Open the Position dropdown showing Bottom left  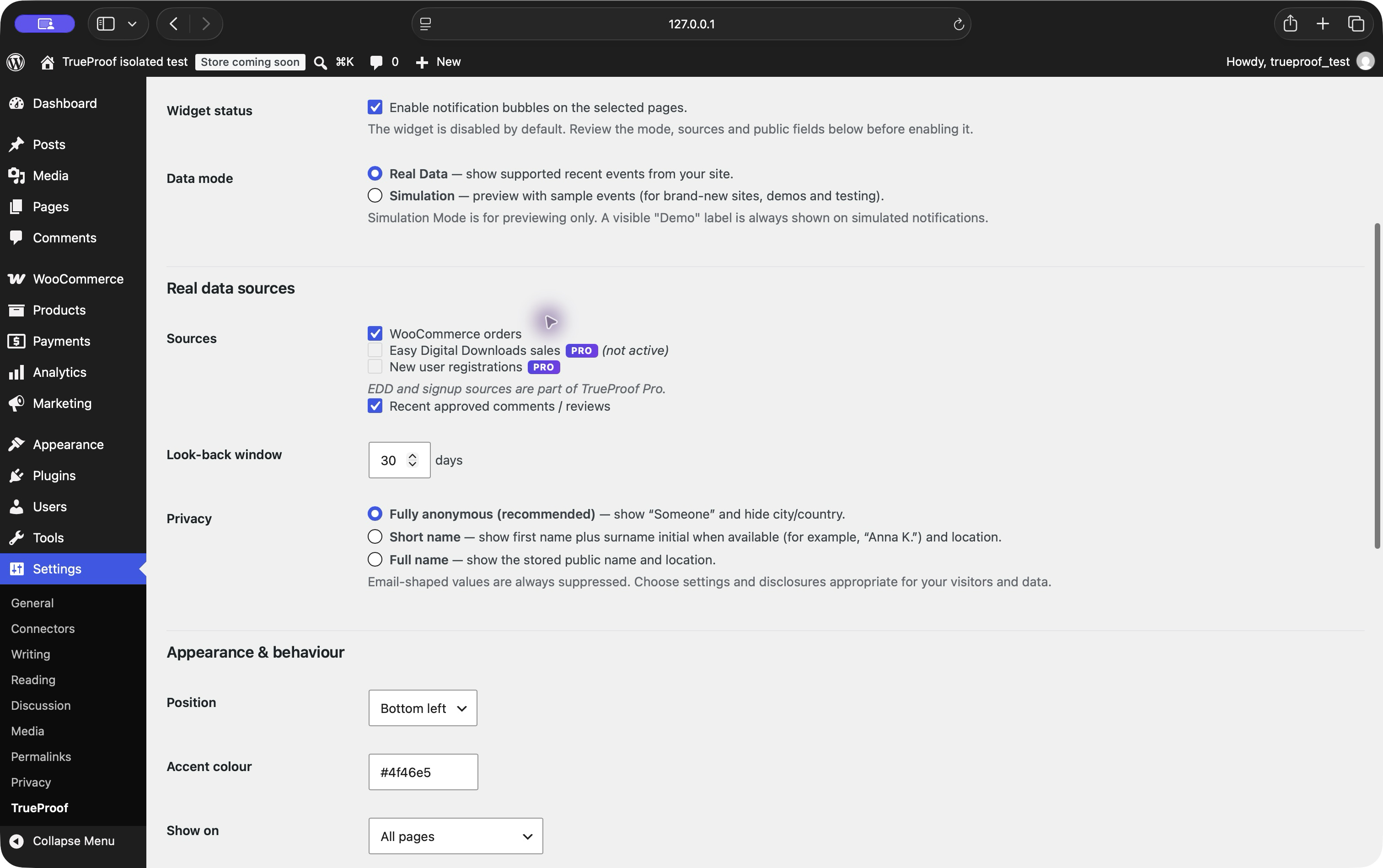[423, 708]
